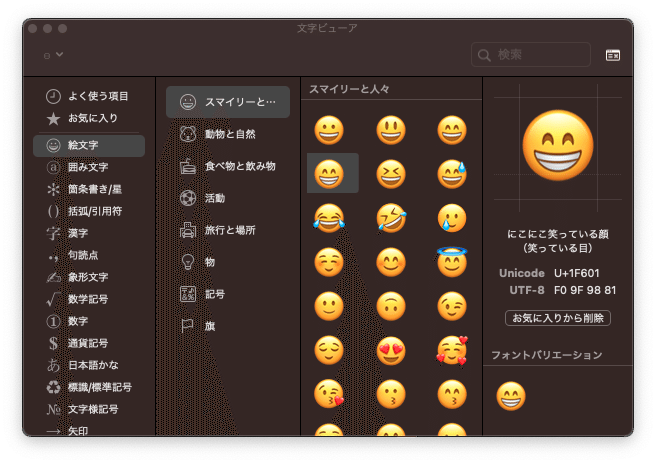Open 物 emoji subcategory
The height and width of the screenshot is (463, 656).
pos(228,262)
